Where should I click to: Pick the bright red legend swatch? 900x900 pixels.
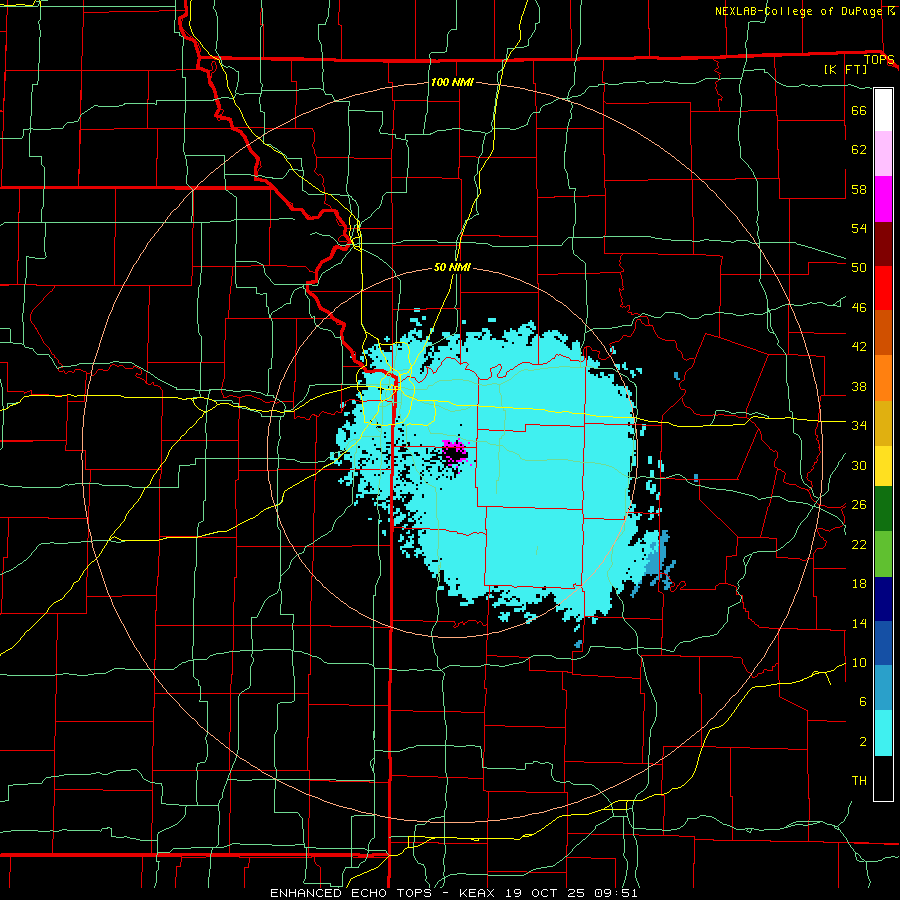[883, 288]
